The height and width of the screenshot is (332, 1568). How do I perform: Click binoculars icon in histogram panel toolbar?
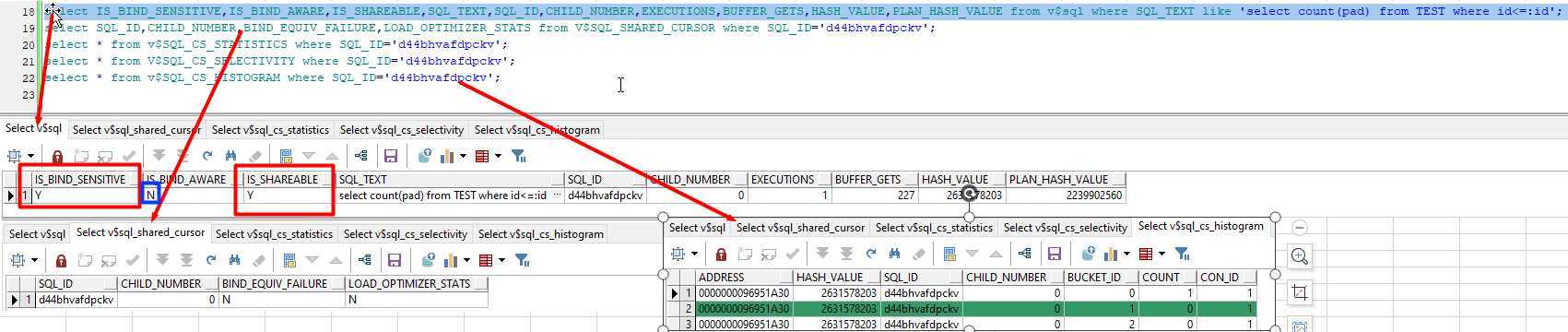894,254
